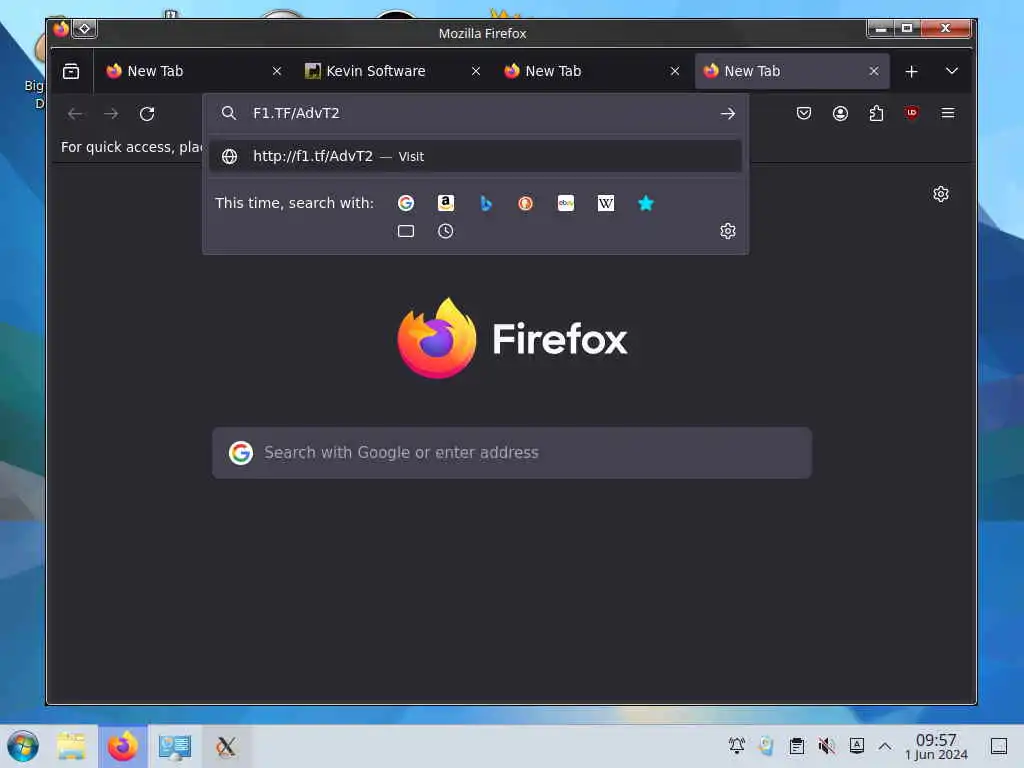Open the clock showing 09:57
This screenshot has height=768, width=1024.
pos(936,746)
